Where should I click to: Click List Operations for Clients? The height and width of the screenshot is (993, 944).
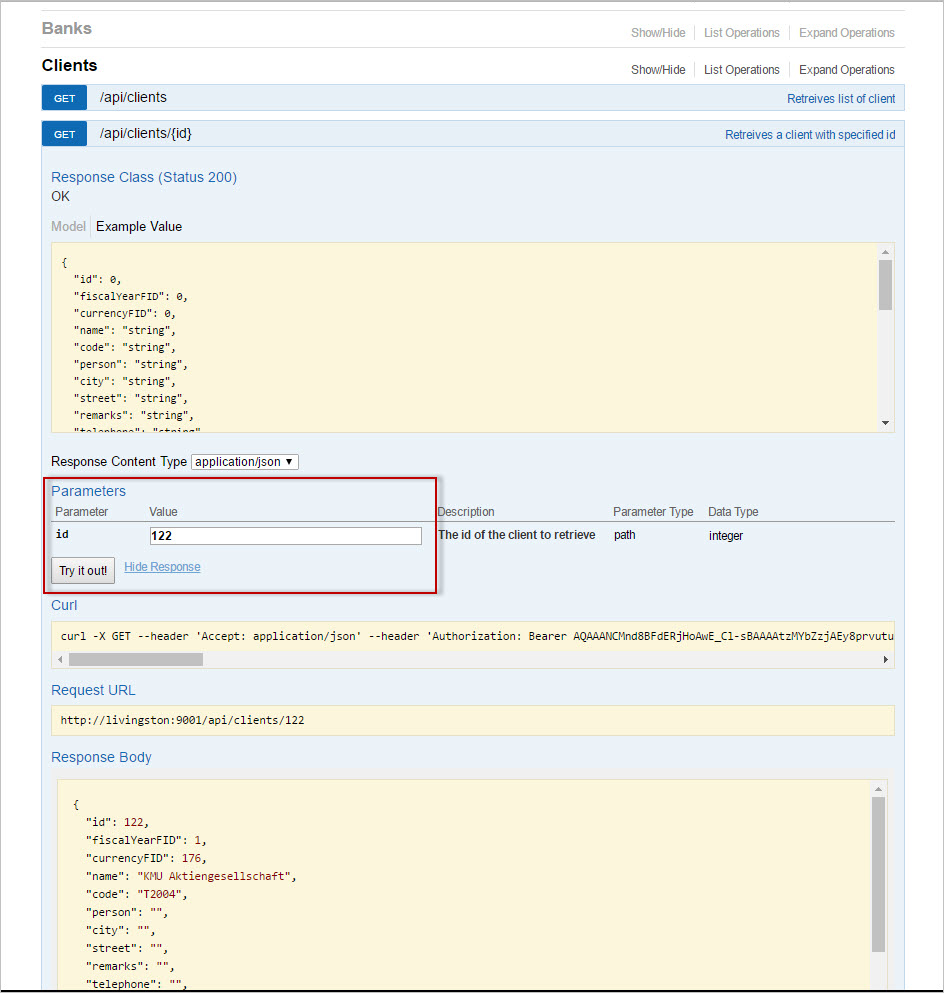pyautogui.click(x=741, y=70)
